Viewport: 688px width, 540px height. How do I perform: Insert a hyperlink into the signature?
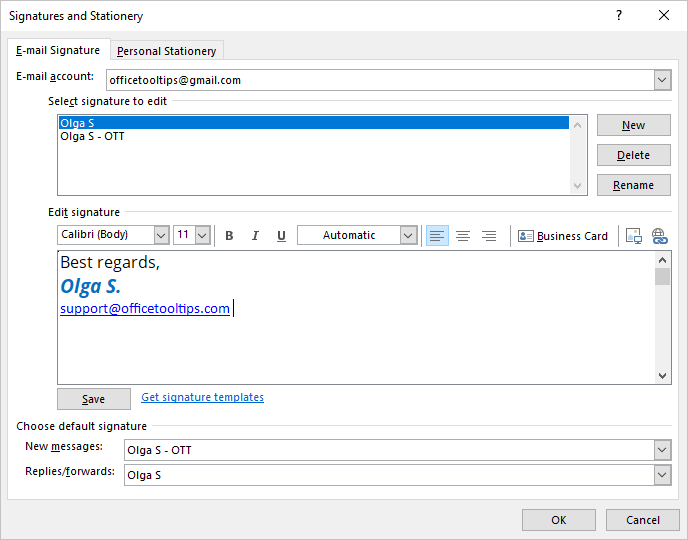pos(659,236)
